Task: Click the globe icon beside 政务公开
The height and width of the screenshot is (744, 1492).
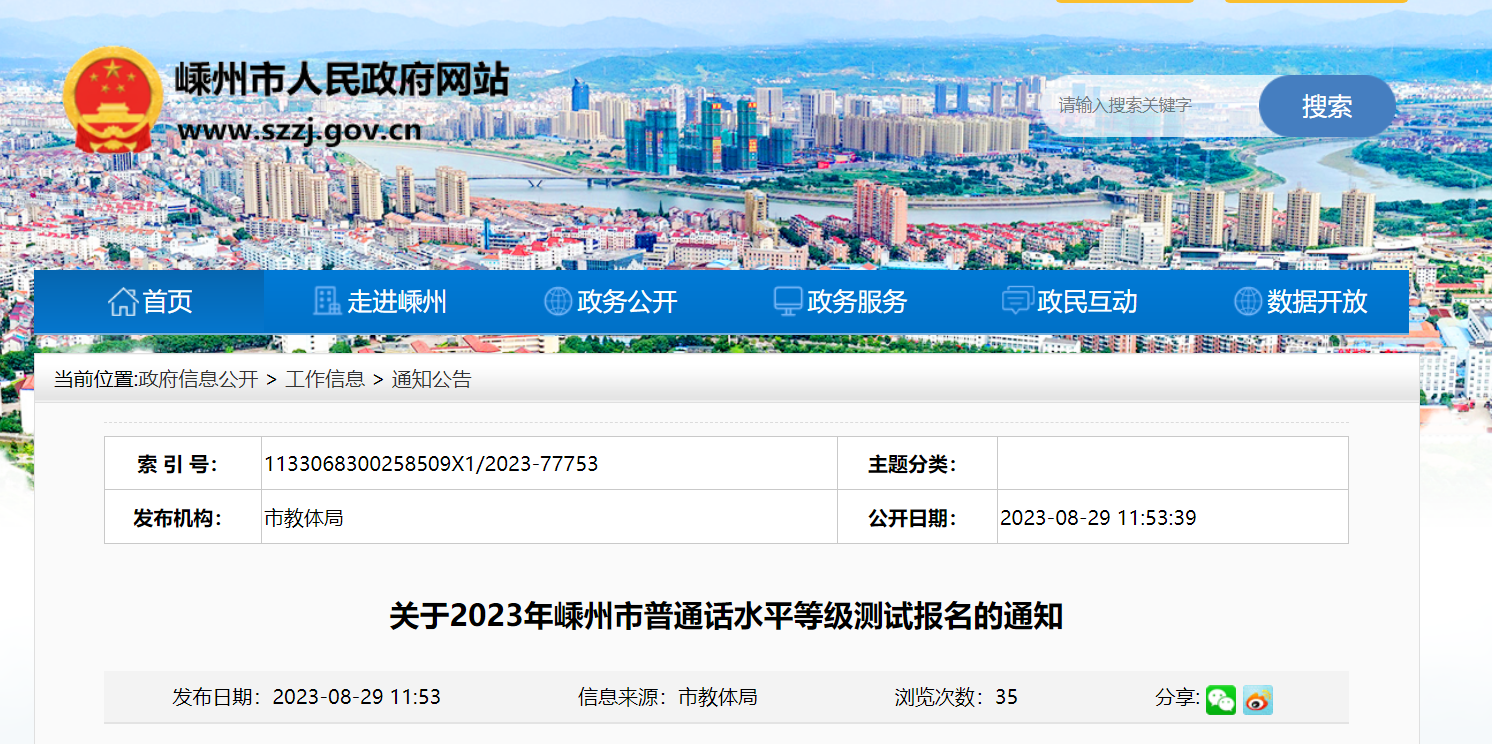Action: pyautogui.click(x=558, y=301)
